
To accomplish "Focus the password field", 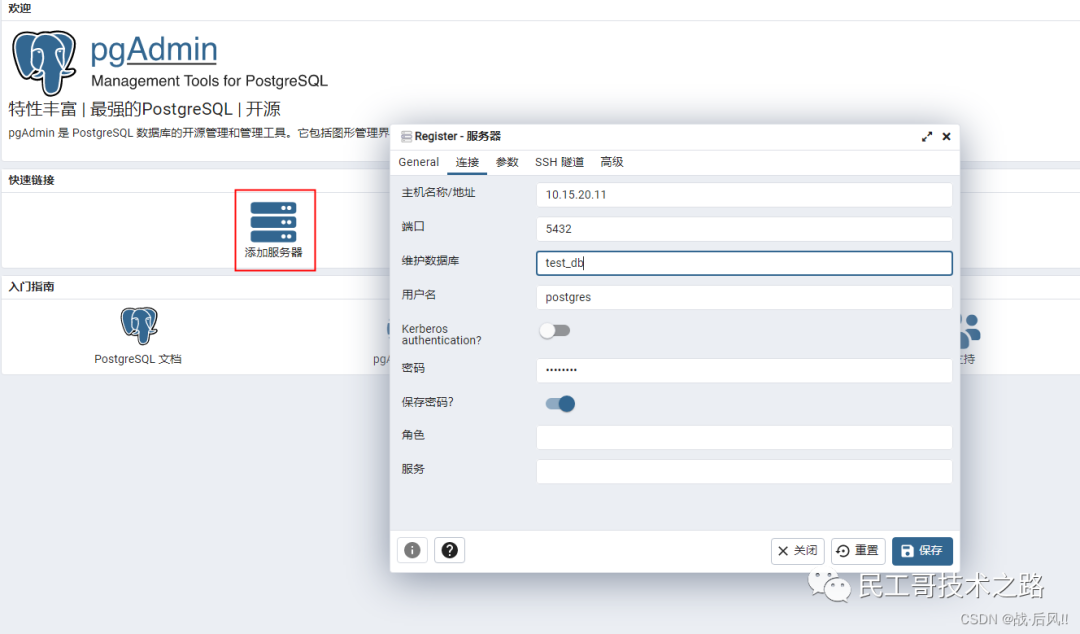I will click(744, 370).
